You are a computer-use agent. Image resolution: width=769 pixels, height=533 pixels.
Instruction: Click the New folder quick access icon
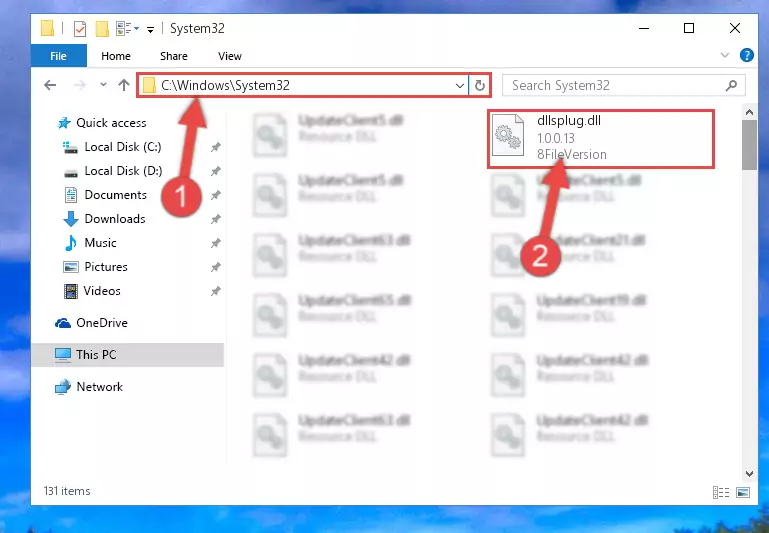[102, 29]
